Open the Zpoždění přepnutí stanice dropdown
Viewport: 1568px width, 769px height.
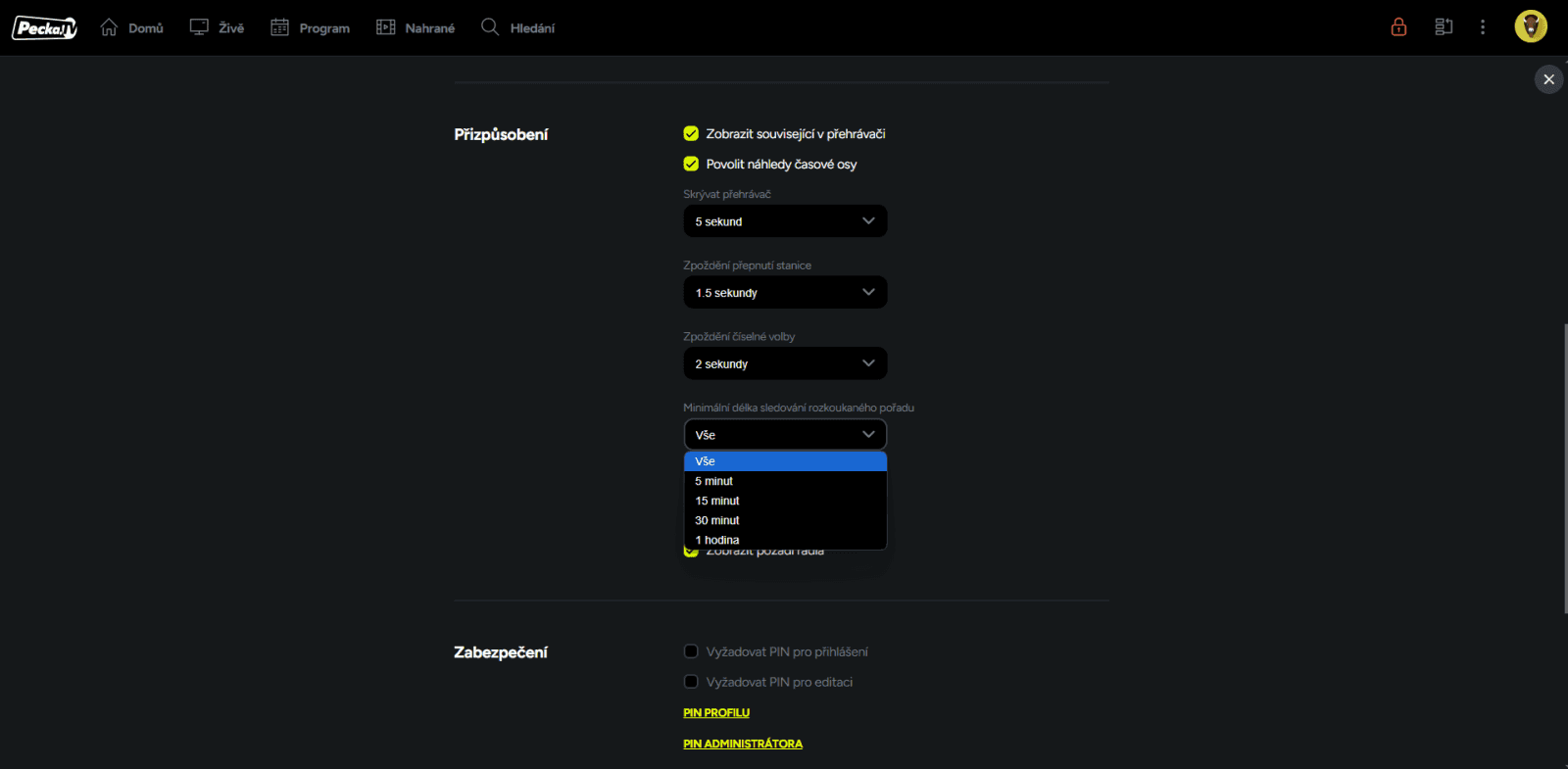pyautogui.click(x=785, y=292)
